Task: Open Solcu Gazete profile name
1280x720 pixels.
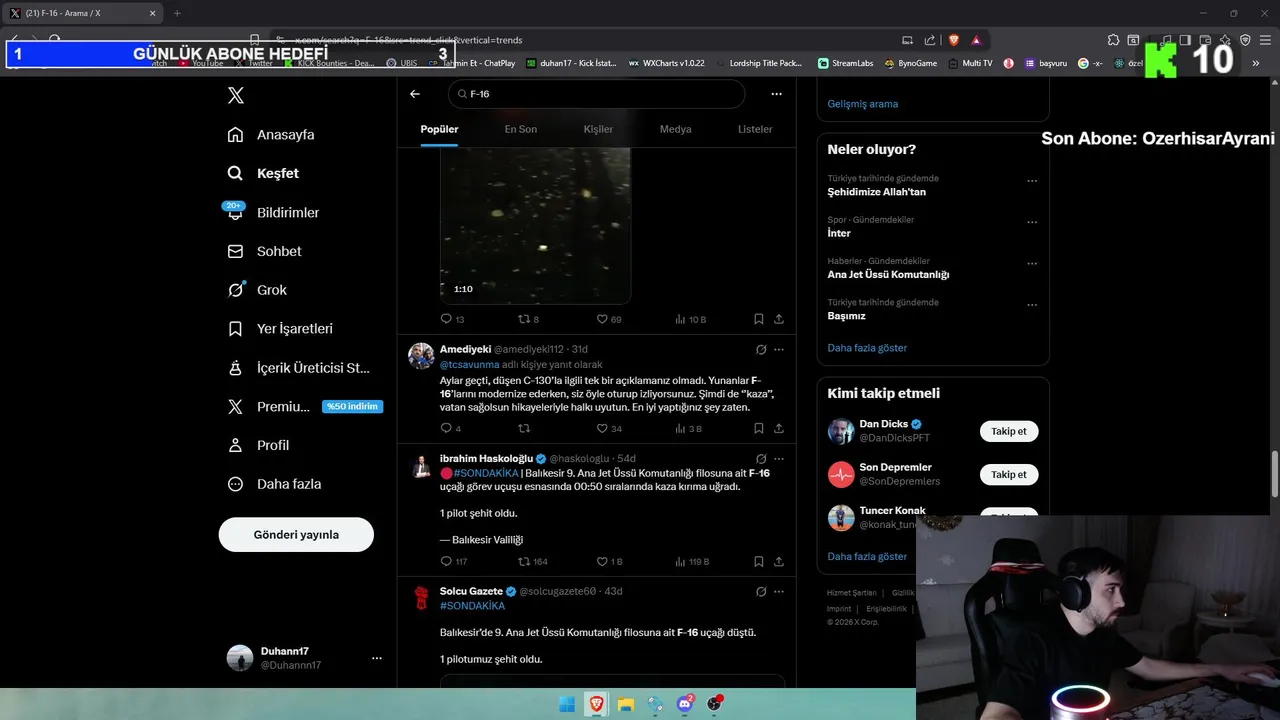Action: point(471,591)
